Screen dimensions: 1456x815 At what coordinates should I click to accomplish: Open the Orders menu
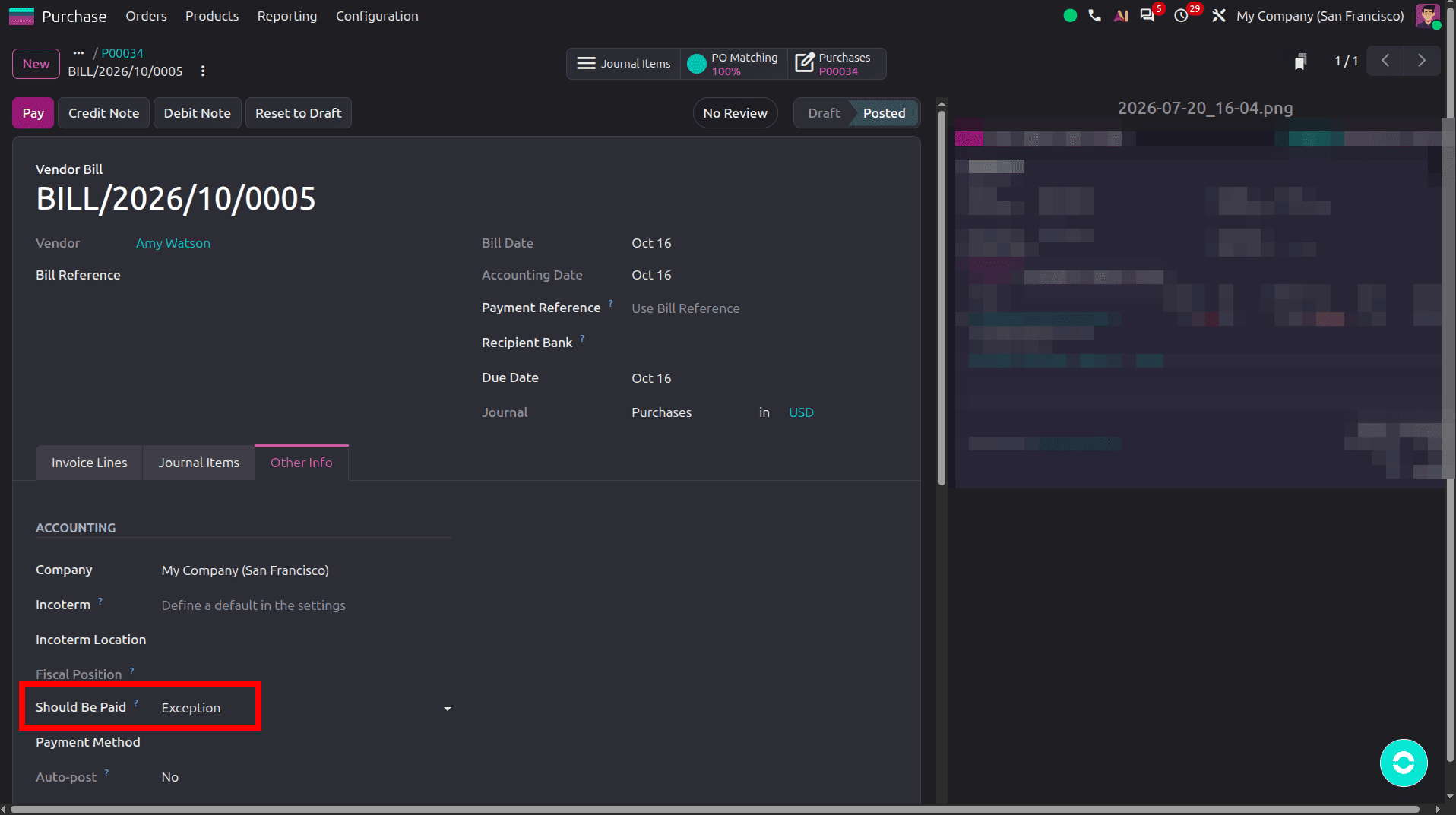coord(146,16)
